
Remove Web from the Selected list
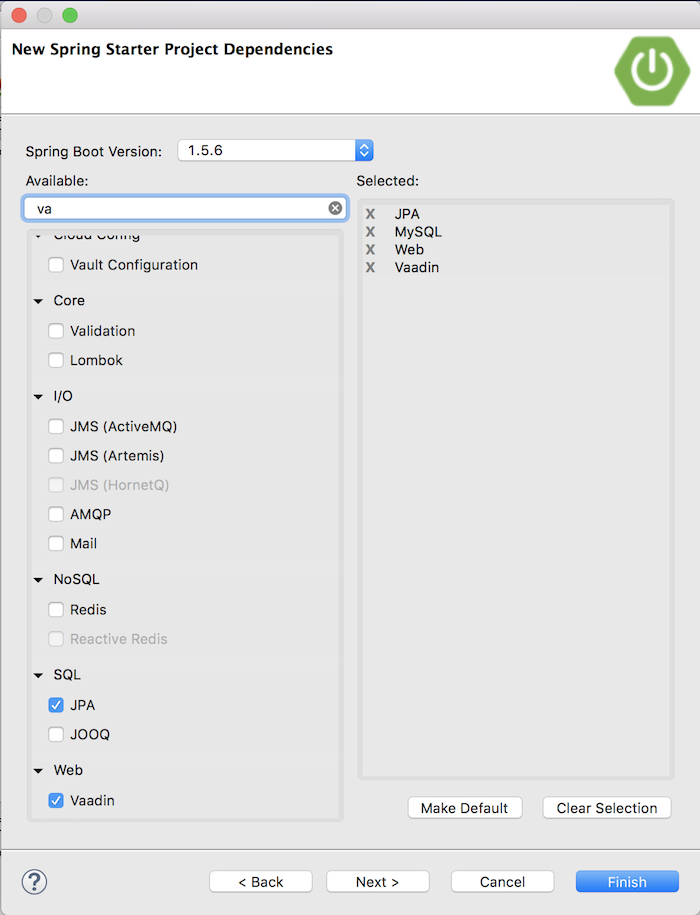pos(370,250)
